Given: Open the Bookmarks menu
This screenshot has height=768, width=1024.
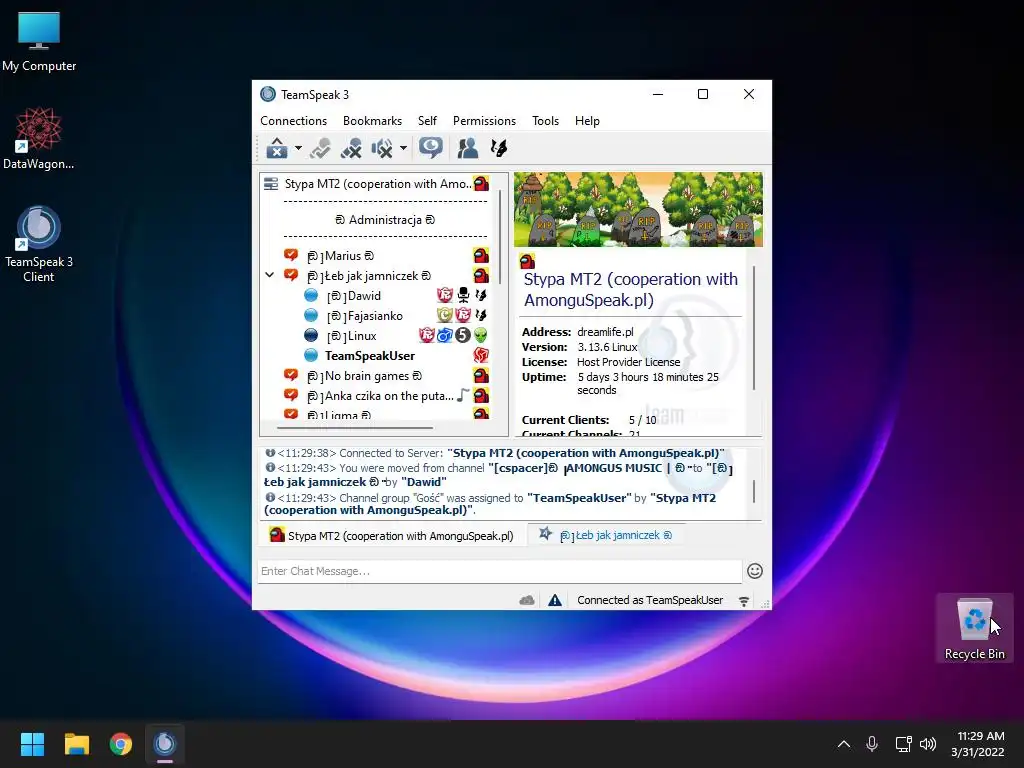Looking at the screenshot, I should [372, 121].
